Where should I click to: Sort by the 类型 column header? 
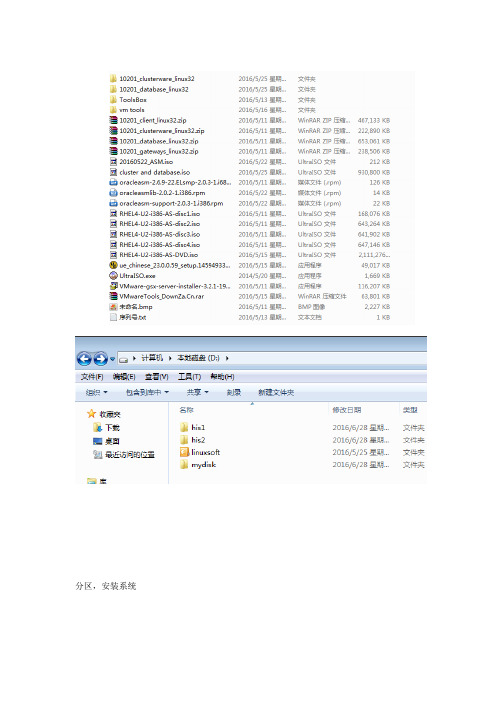(410, 410)
